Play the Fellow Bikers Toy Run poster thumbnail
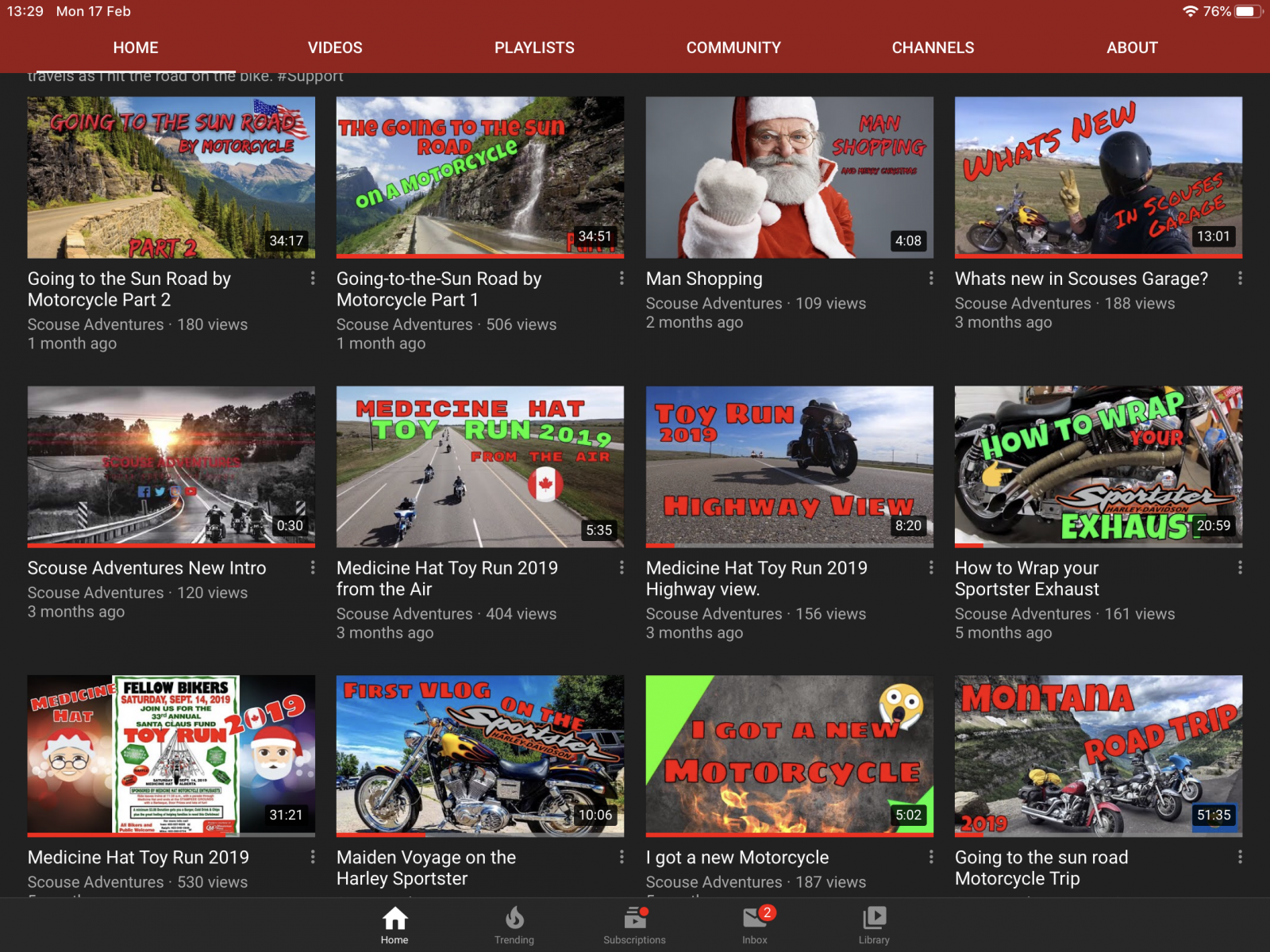Image resolution: width=1270 pixels, height=952 pixels. point(171,756)
